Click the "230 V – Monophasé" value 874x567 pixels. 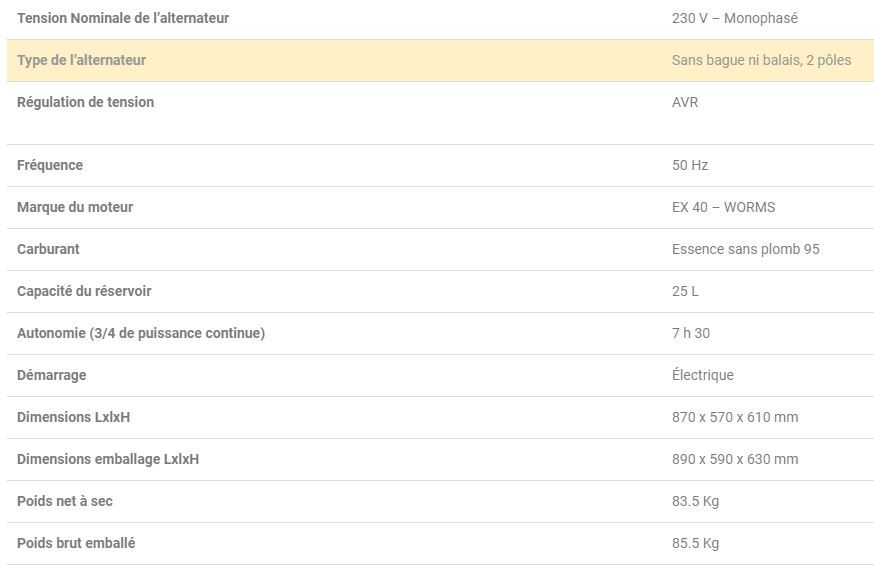[734, 18]
